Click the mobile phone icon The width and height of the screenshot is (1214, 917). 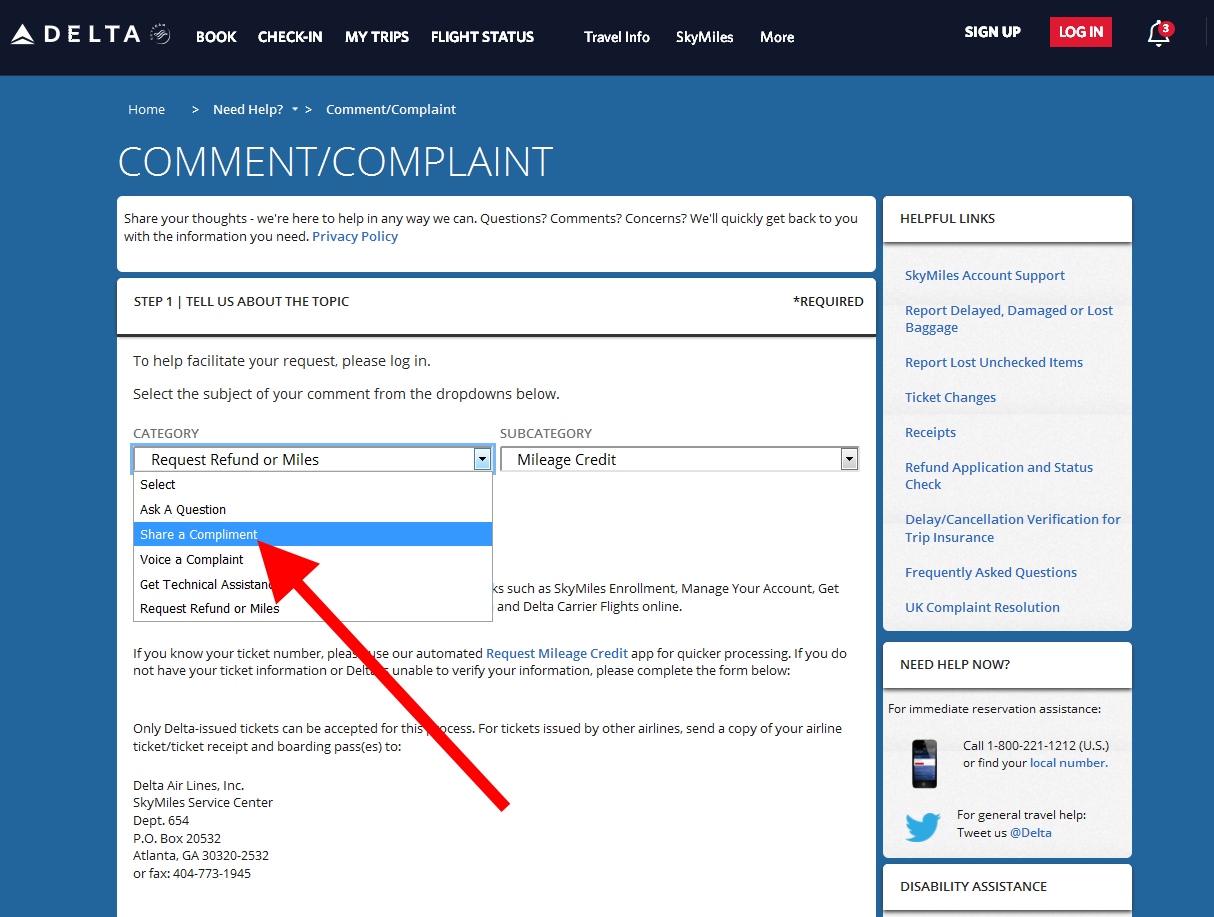924,763
